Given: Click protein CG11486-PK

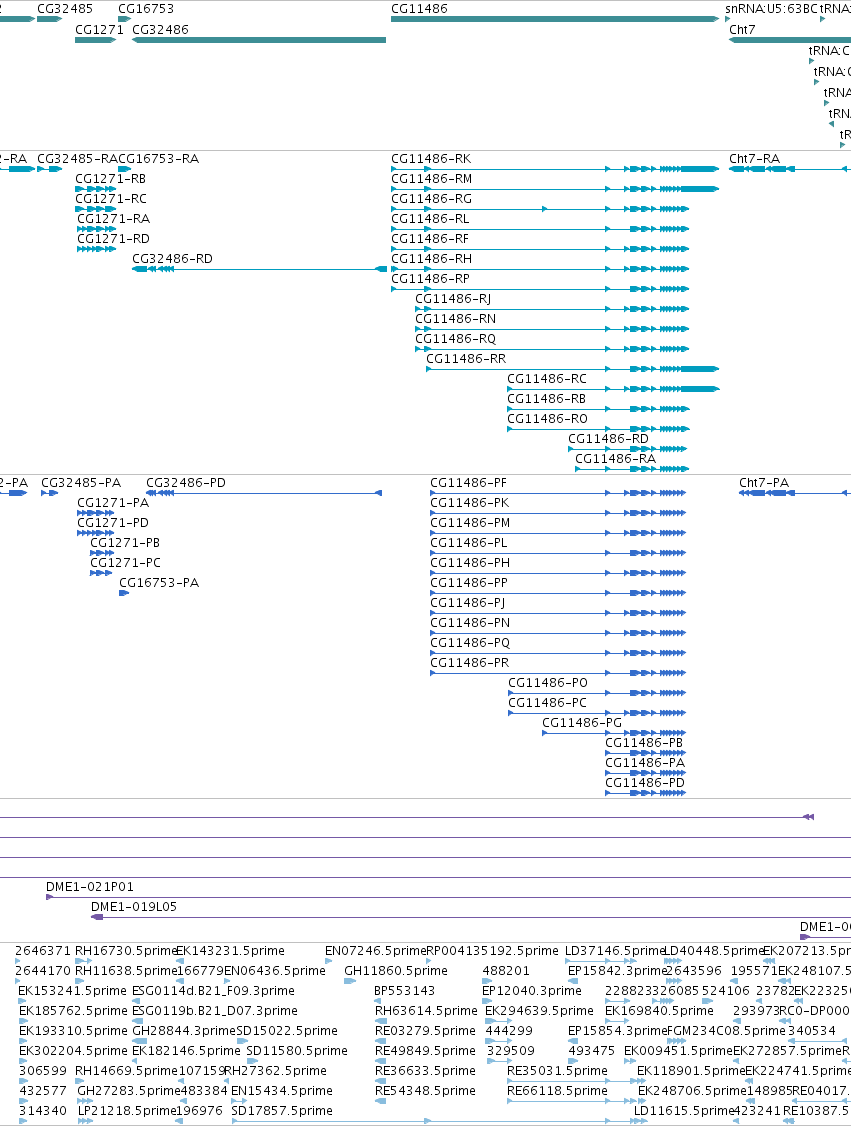Looking at the screenshot, I should (x=470, y=503).
